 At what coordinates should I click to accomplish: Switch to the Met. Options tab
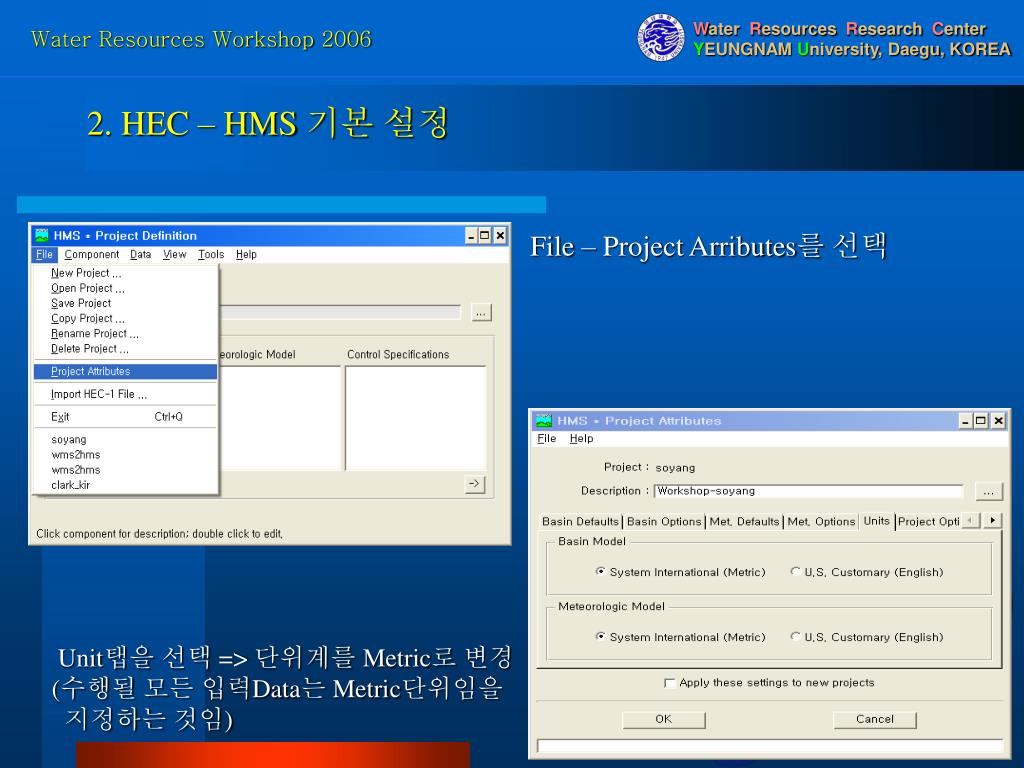pos(822,521)
